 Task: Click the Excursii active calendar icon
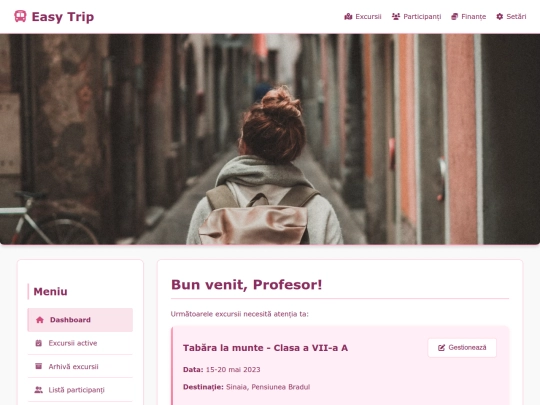[39, 343]
